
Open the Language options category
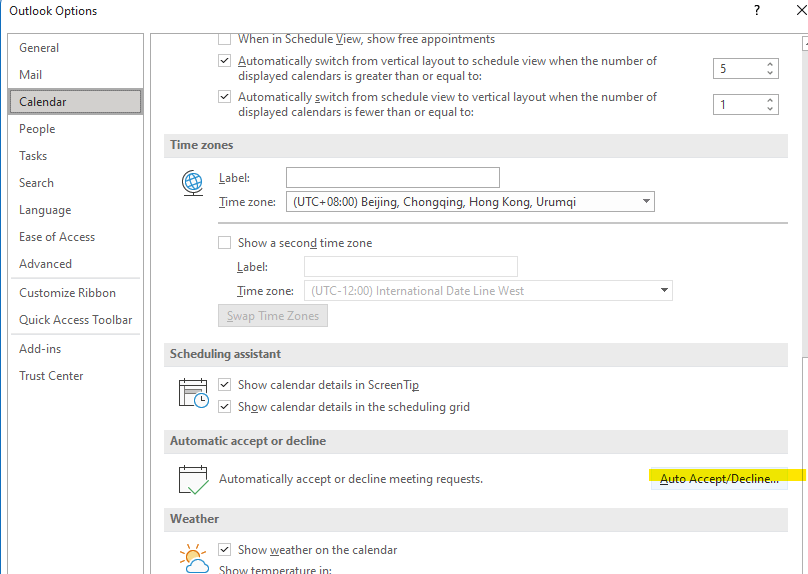click(76, 210)
